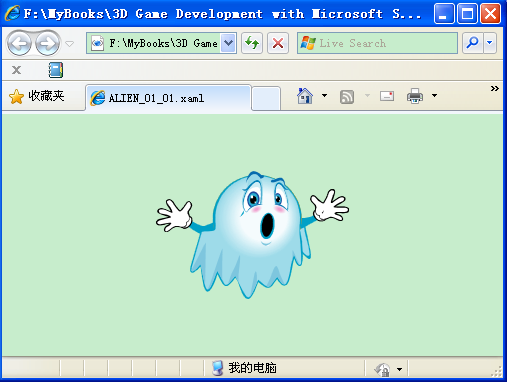Close the toolbar with the gray X
The width and height of the screenshot is (507, 382).
(x=16, y=70)
